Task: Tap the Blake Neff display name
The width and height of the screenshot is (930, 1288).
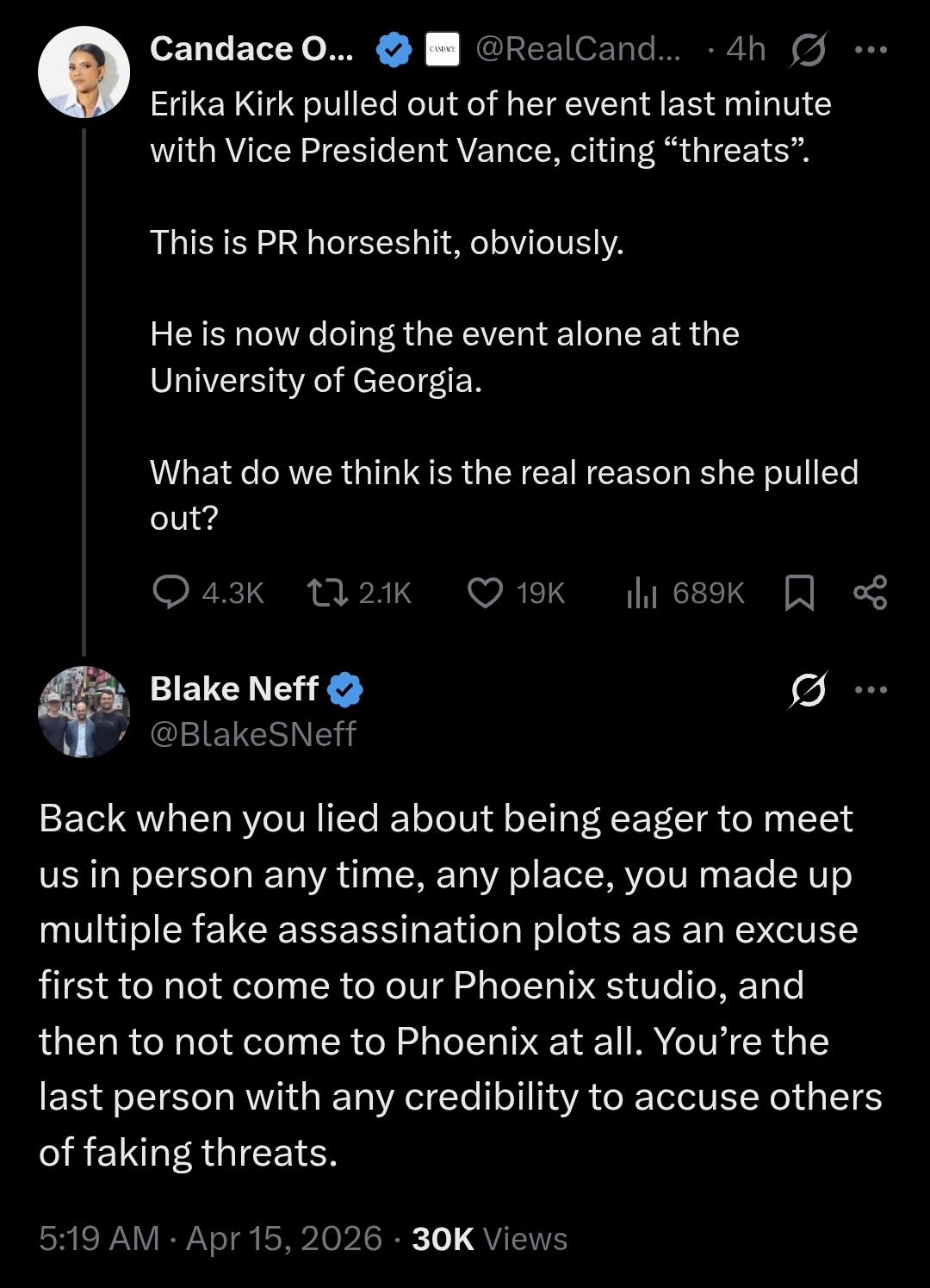Action: coord(234,688)
